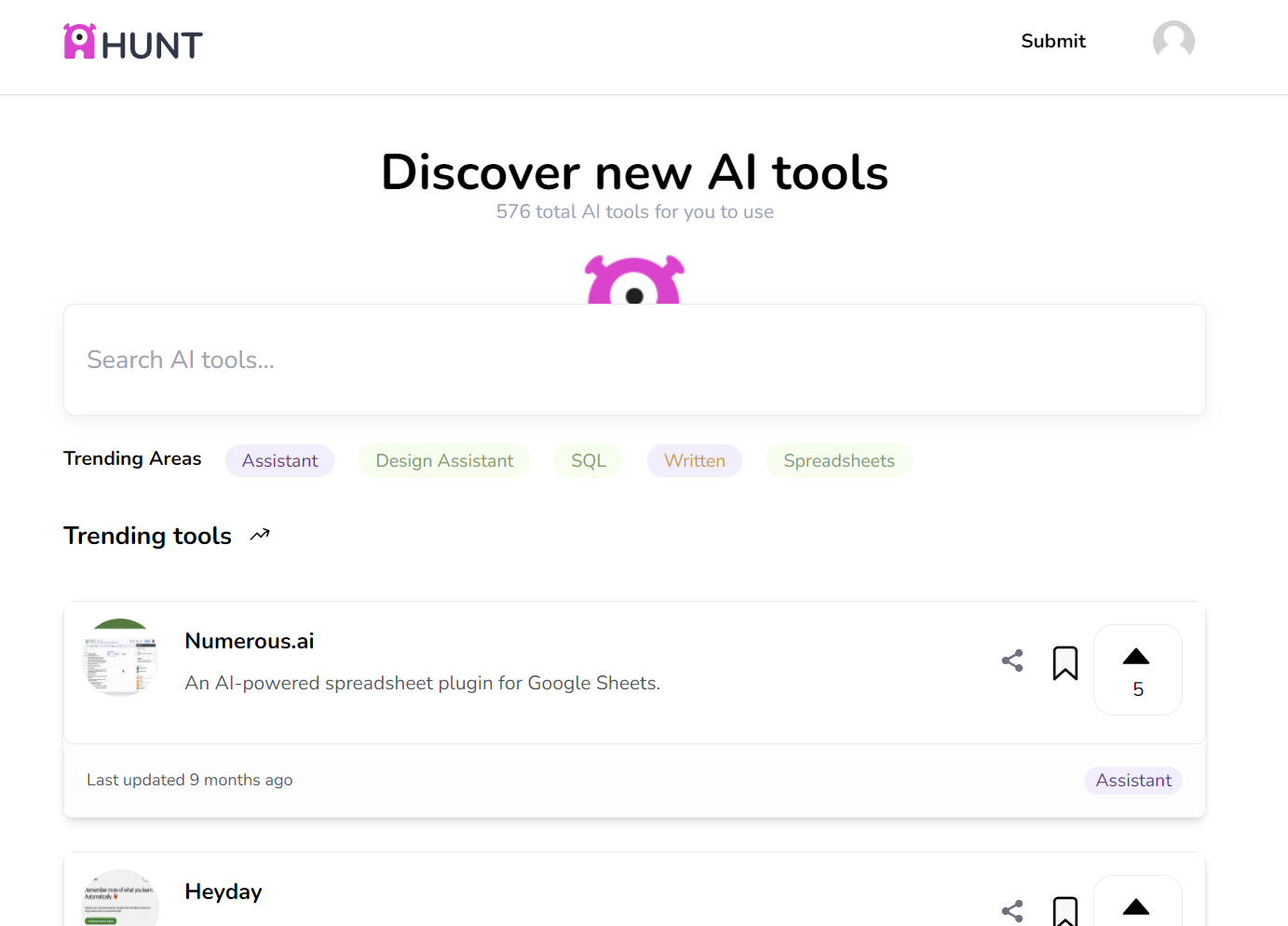Viewport: 1288px width, 926px height.
Task: Share the Heyday tool
Action: point(1012,911)
